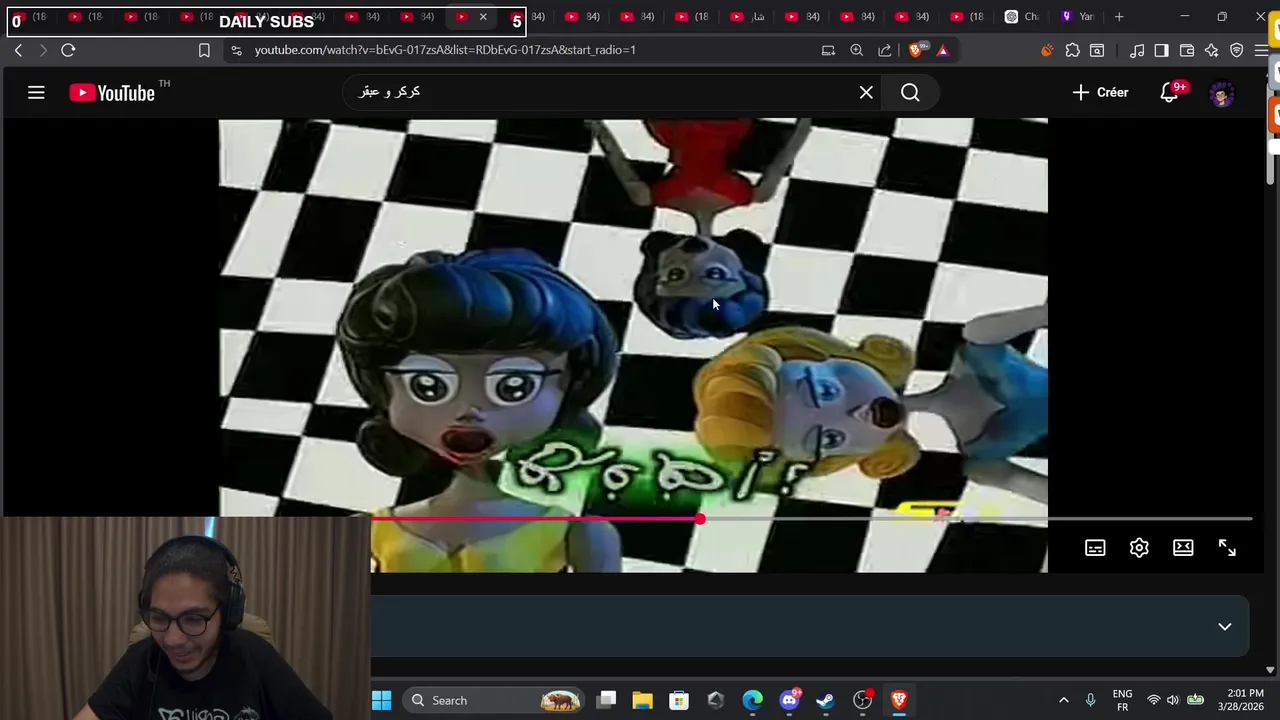Open the Brave Shields lion icon

point(917,50)
